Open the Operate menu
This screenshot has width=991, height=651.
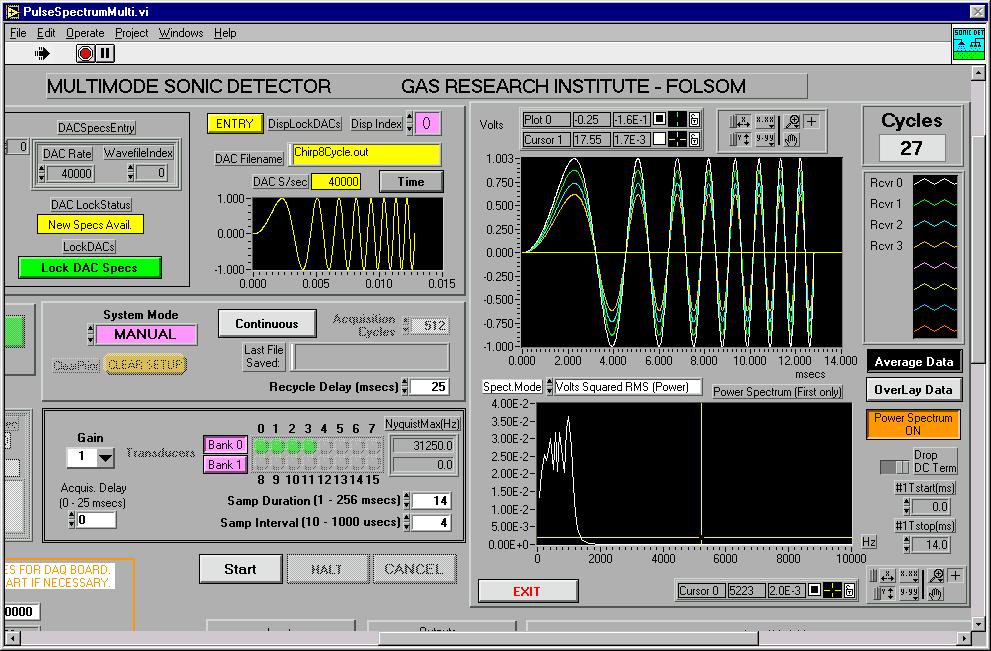(x=85, y=33)
